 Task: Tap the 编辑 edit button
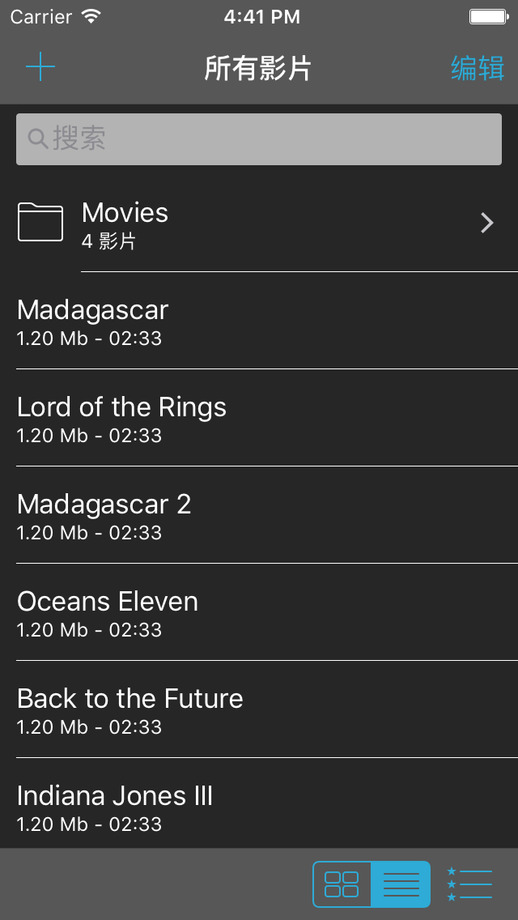tap(478, 68)
